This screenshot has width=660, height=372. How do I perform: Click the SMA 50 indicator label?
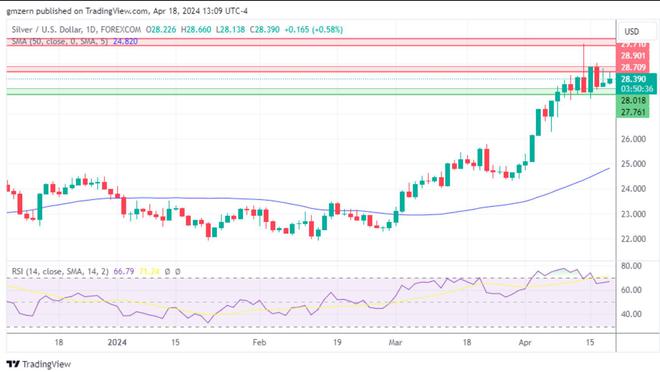pos(59,41)
